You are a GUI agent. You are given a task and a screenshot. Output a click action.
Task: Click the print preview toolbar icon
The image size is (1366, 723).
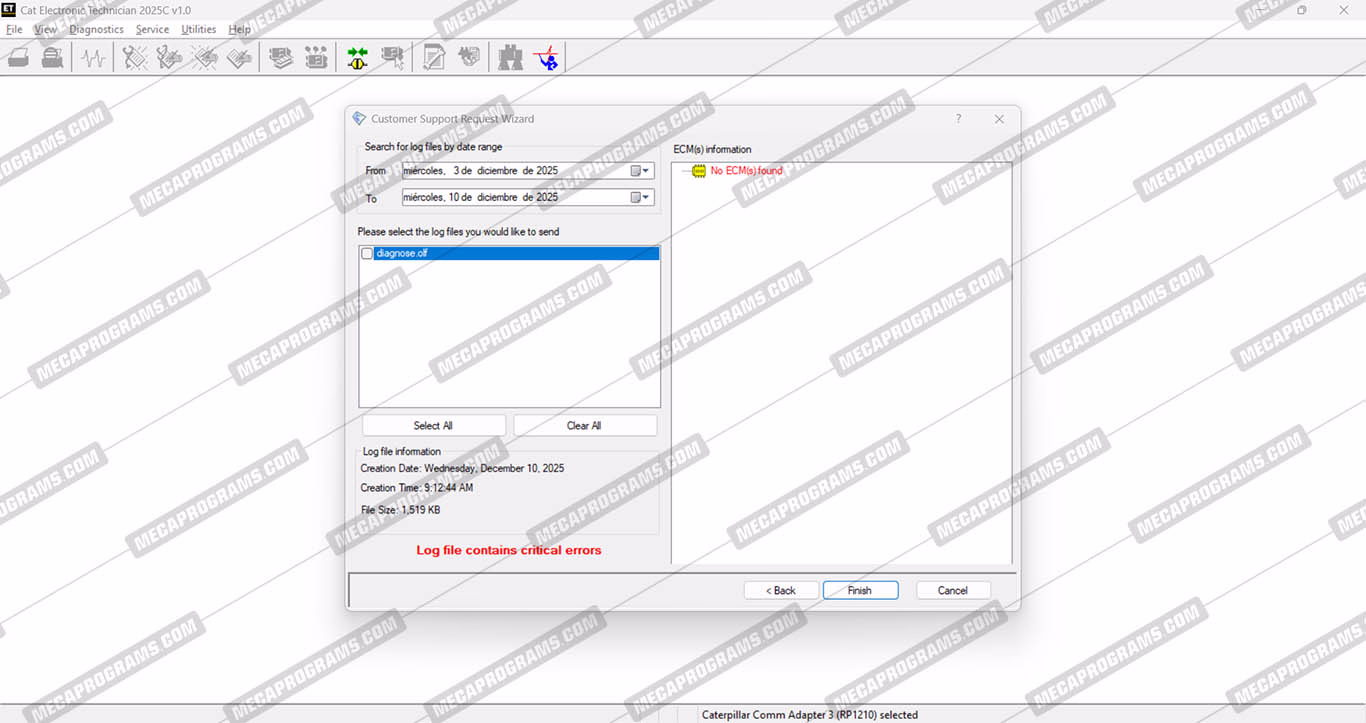(x=52, y=58)
